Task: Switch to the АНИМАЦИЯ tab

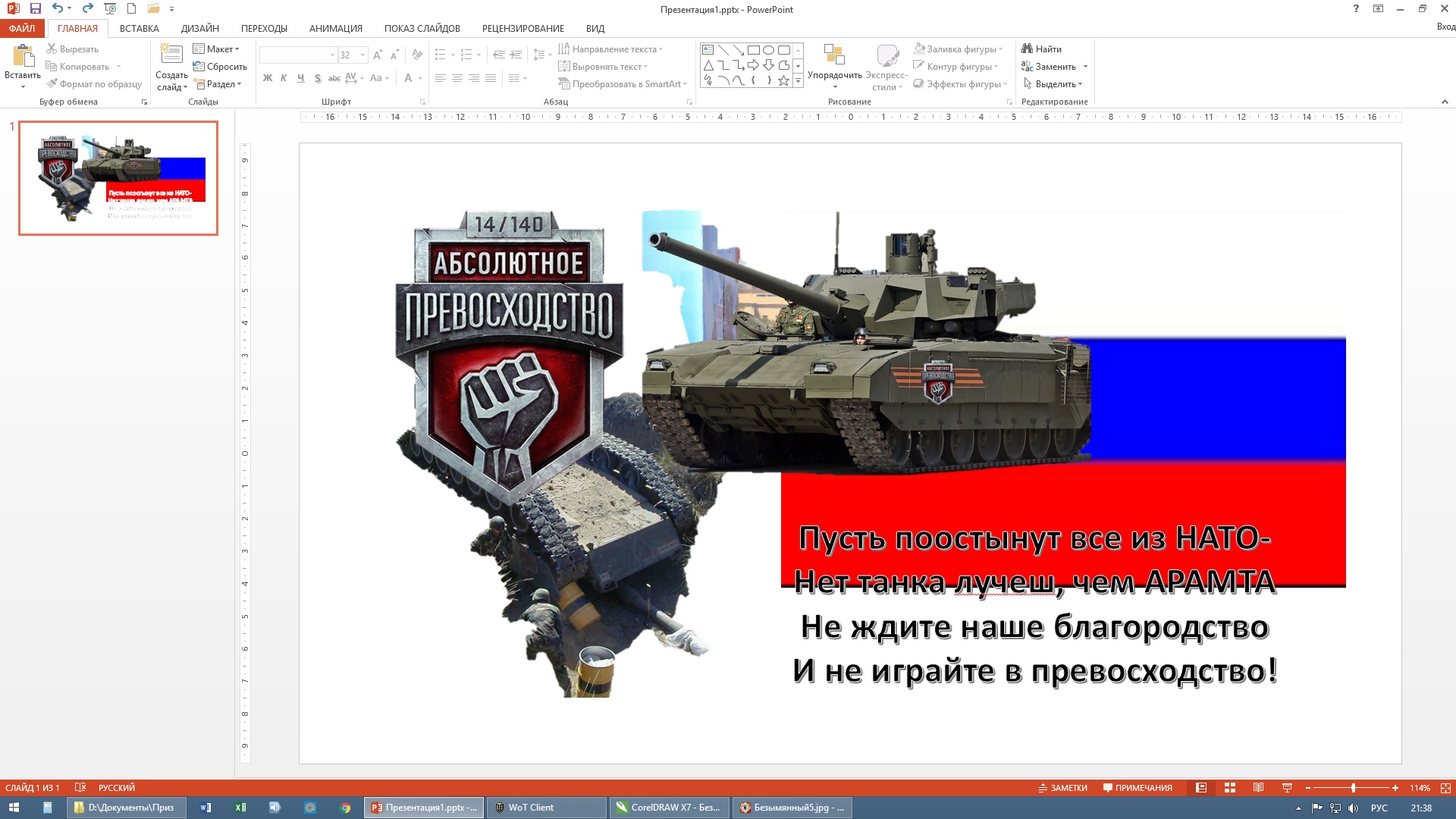Action: pyautogui.click(x=335, y=28)
